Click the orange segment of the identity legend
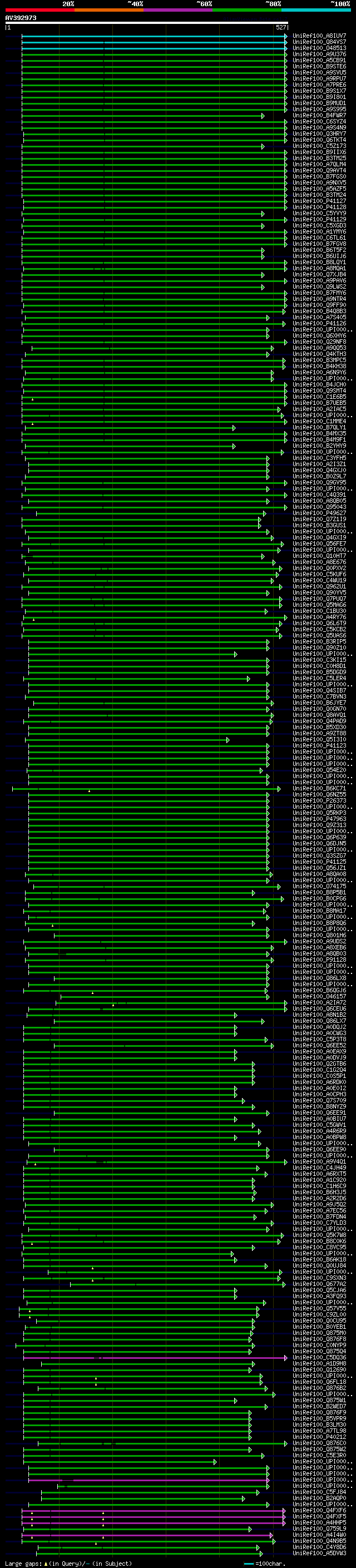Screen dimensions: 356x1568 pyautogui.click(x=109, y=10)
